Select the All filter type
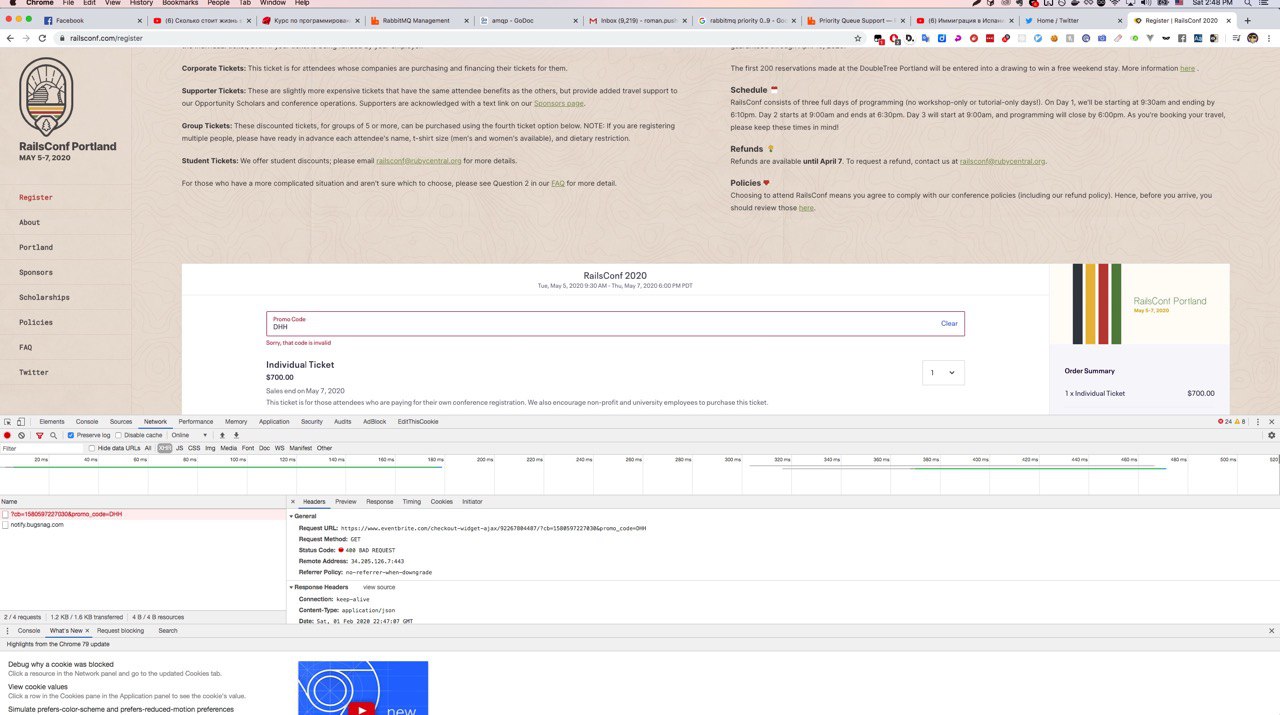1280x715 pixels. 148,448
